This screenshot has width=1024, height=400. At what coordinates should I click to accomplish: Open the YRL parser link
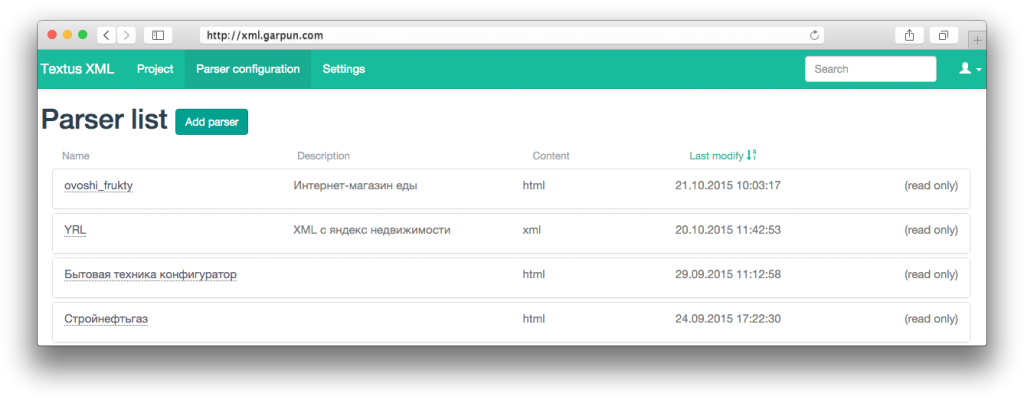pos(75,230)
